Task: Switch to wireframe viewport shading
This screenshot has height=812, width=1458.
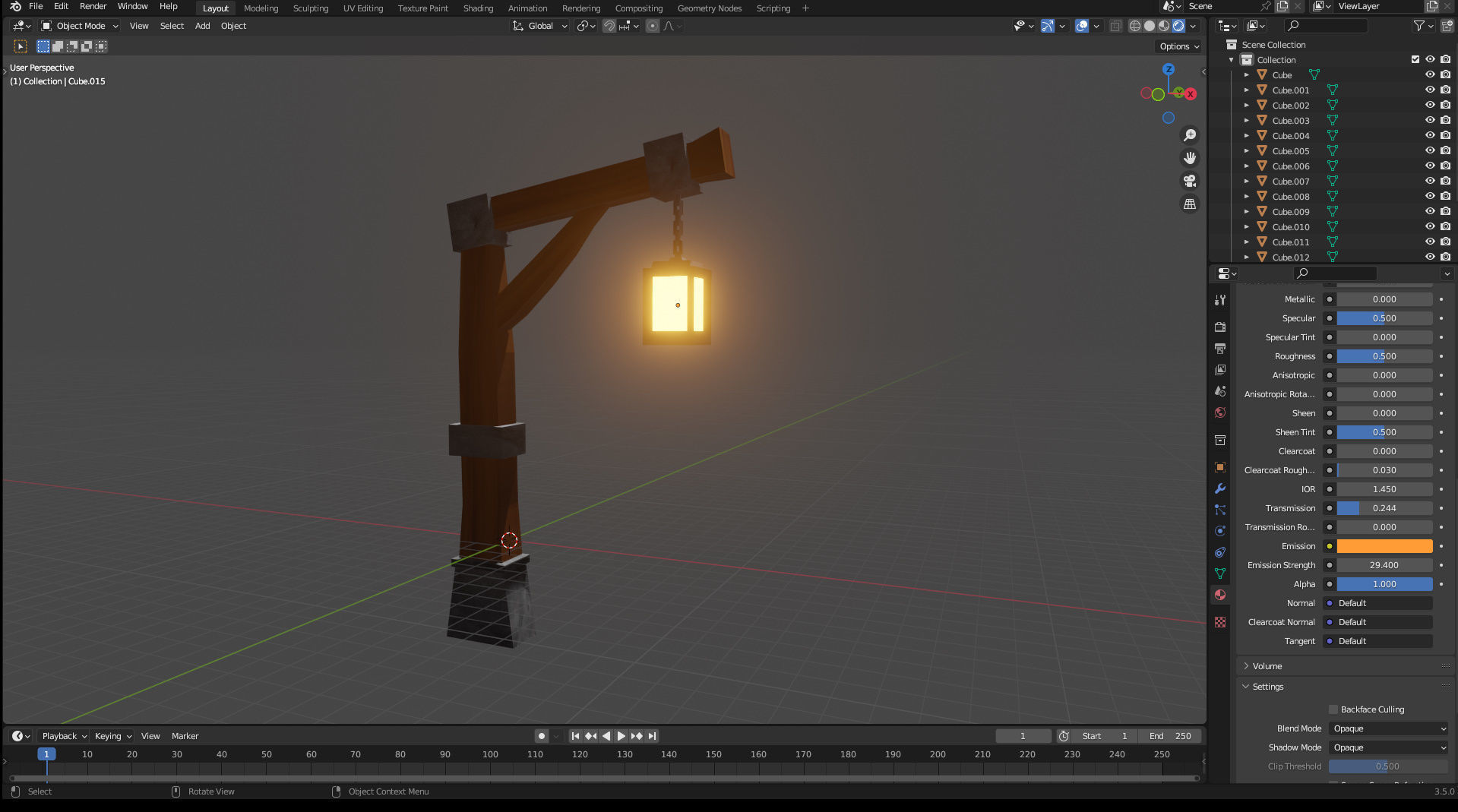Action: pyautogui.click(x=1135, y=26)
